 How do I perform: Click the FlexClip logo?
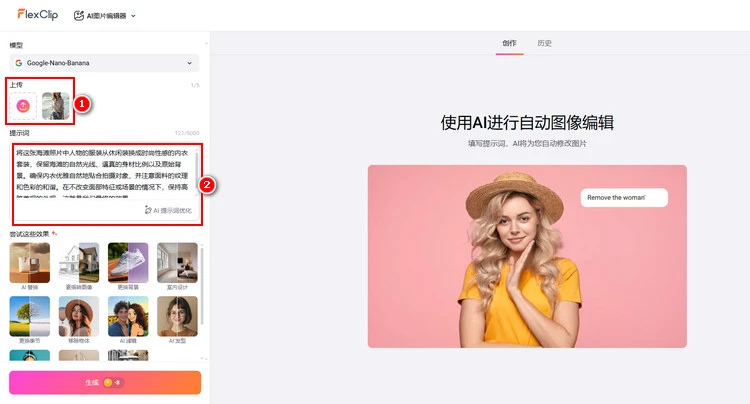point(38,14)
